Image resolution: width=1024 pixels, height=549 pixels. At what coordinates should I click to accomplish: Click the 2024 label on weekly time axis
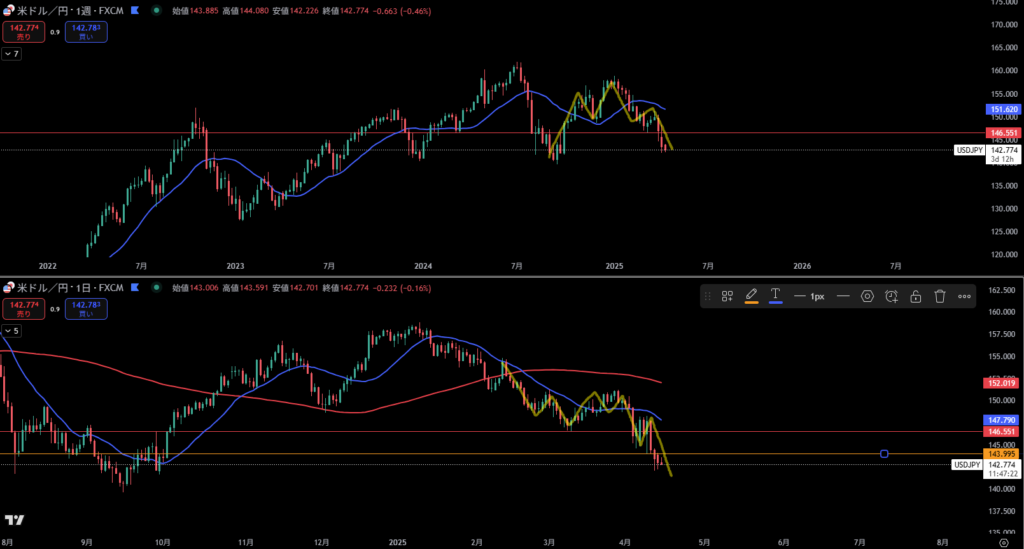click(423, 266)
